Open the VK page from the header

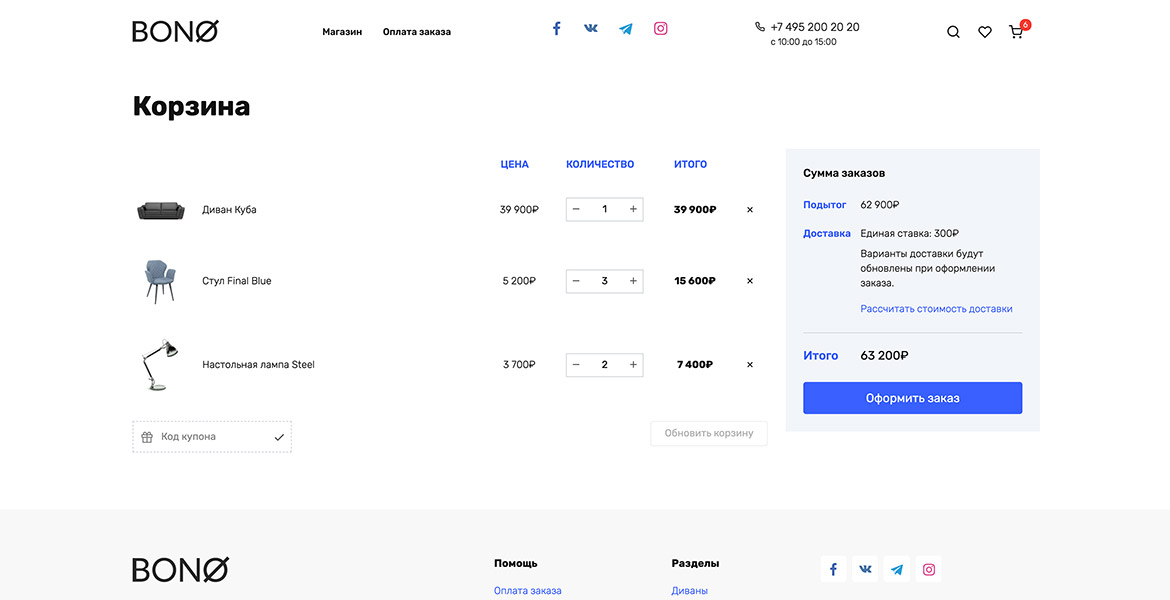pos(591,28)
